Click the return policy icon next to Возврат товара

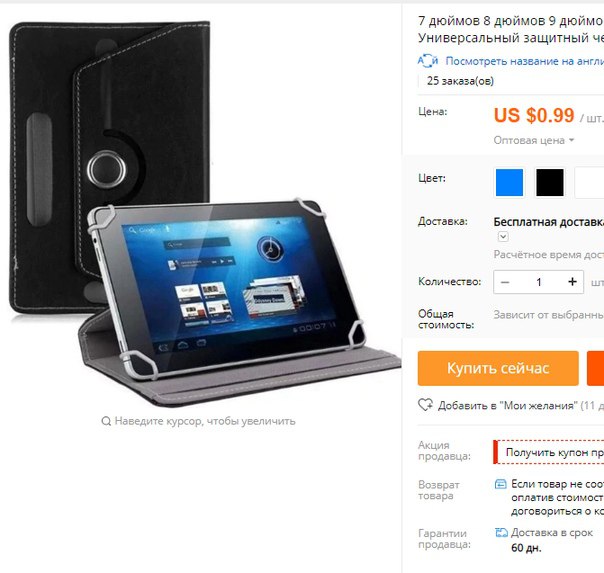click(500, 484)
